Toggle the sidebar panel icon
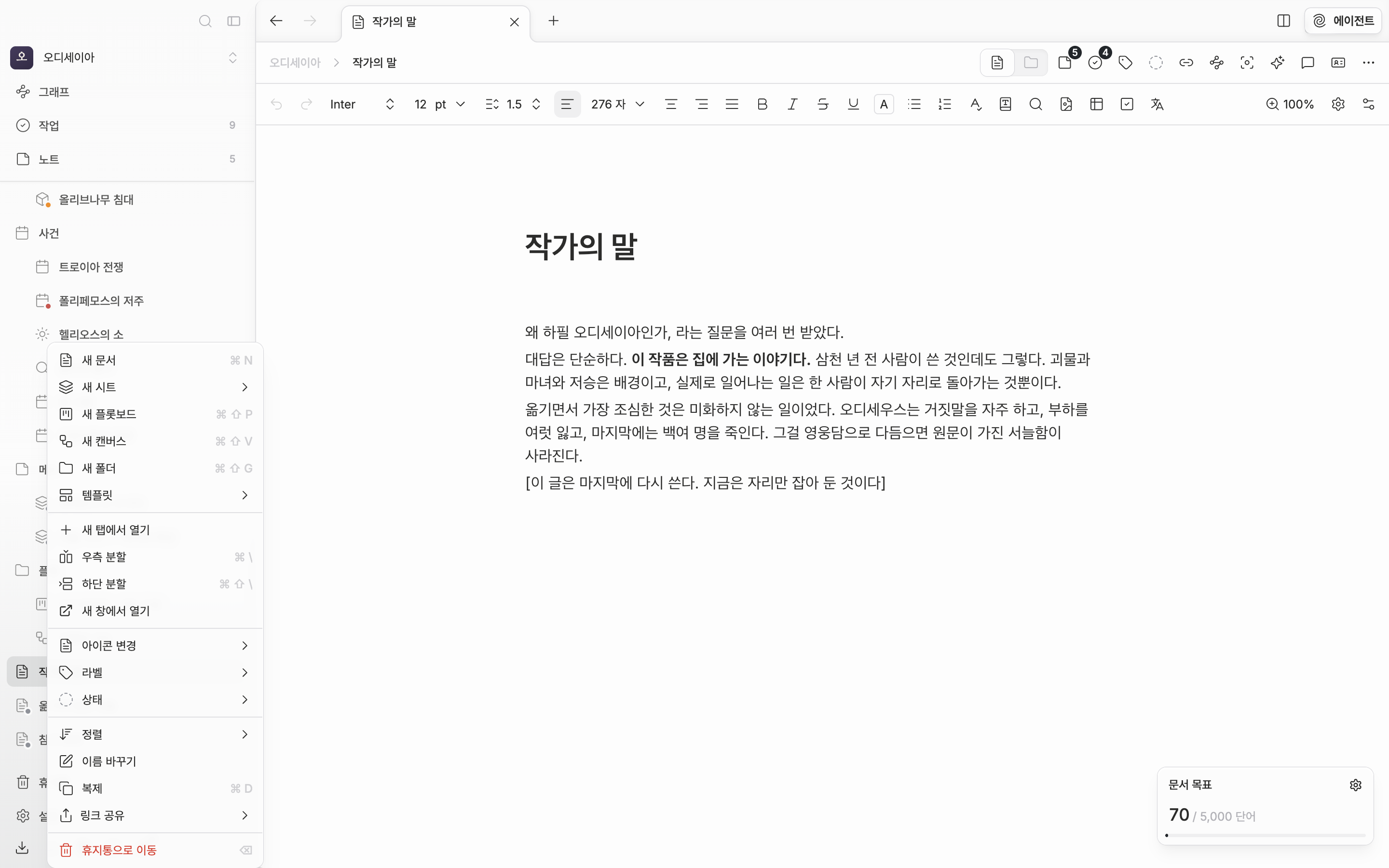 [x=233, y=21]
